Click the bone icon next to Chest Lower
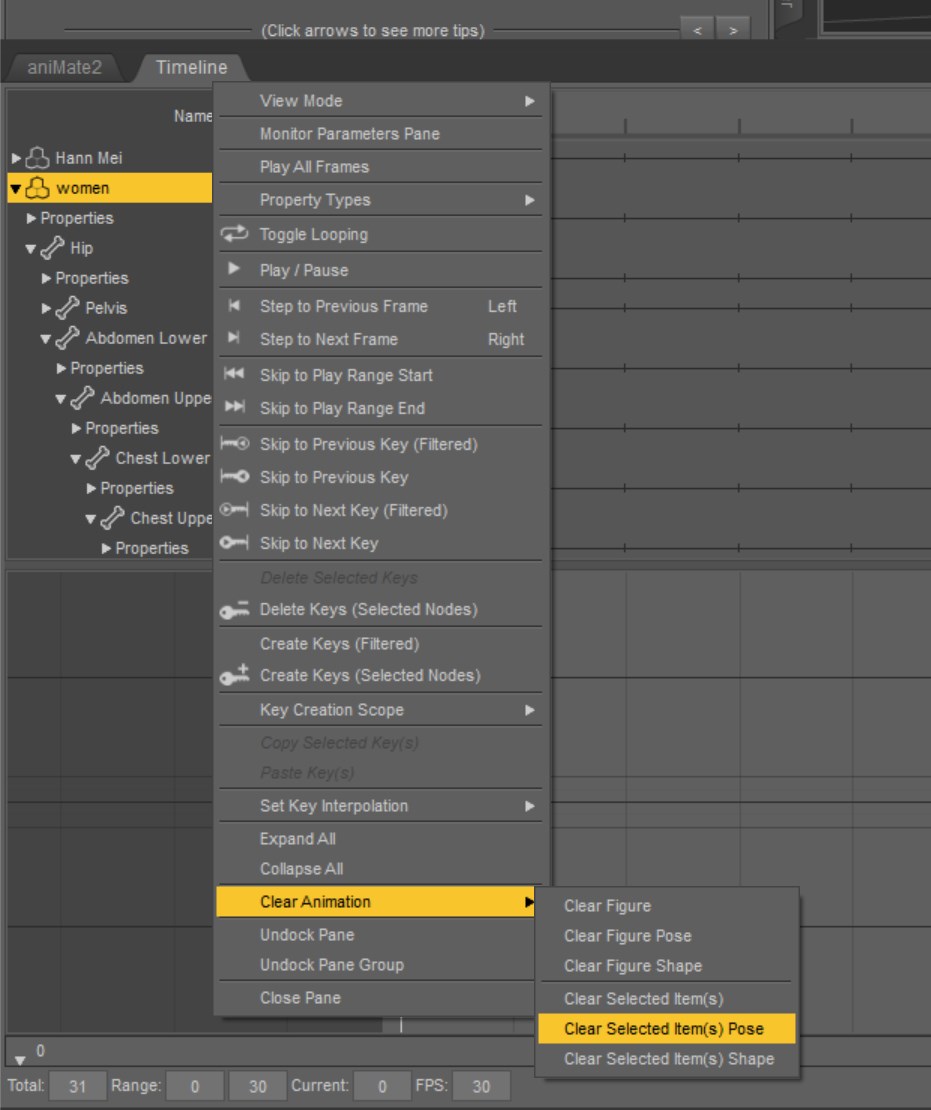 [98, 458]
